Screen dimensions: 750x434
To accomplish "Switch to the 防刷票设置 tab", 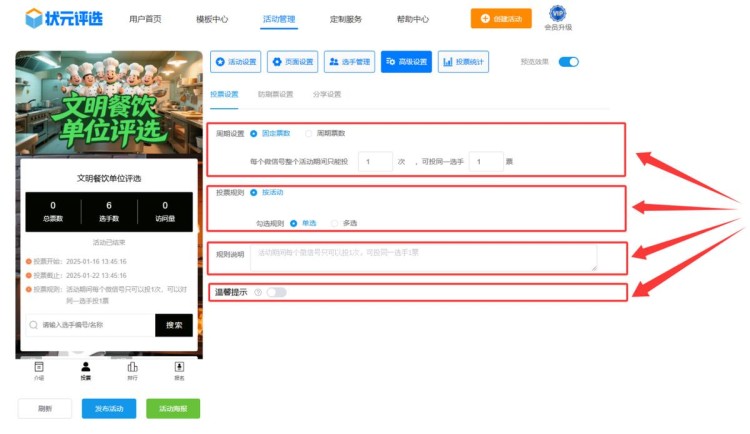I will point(275,95).
